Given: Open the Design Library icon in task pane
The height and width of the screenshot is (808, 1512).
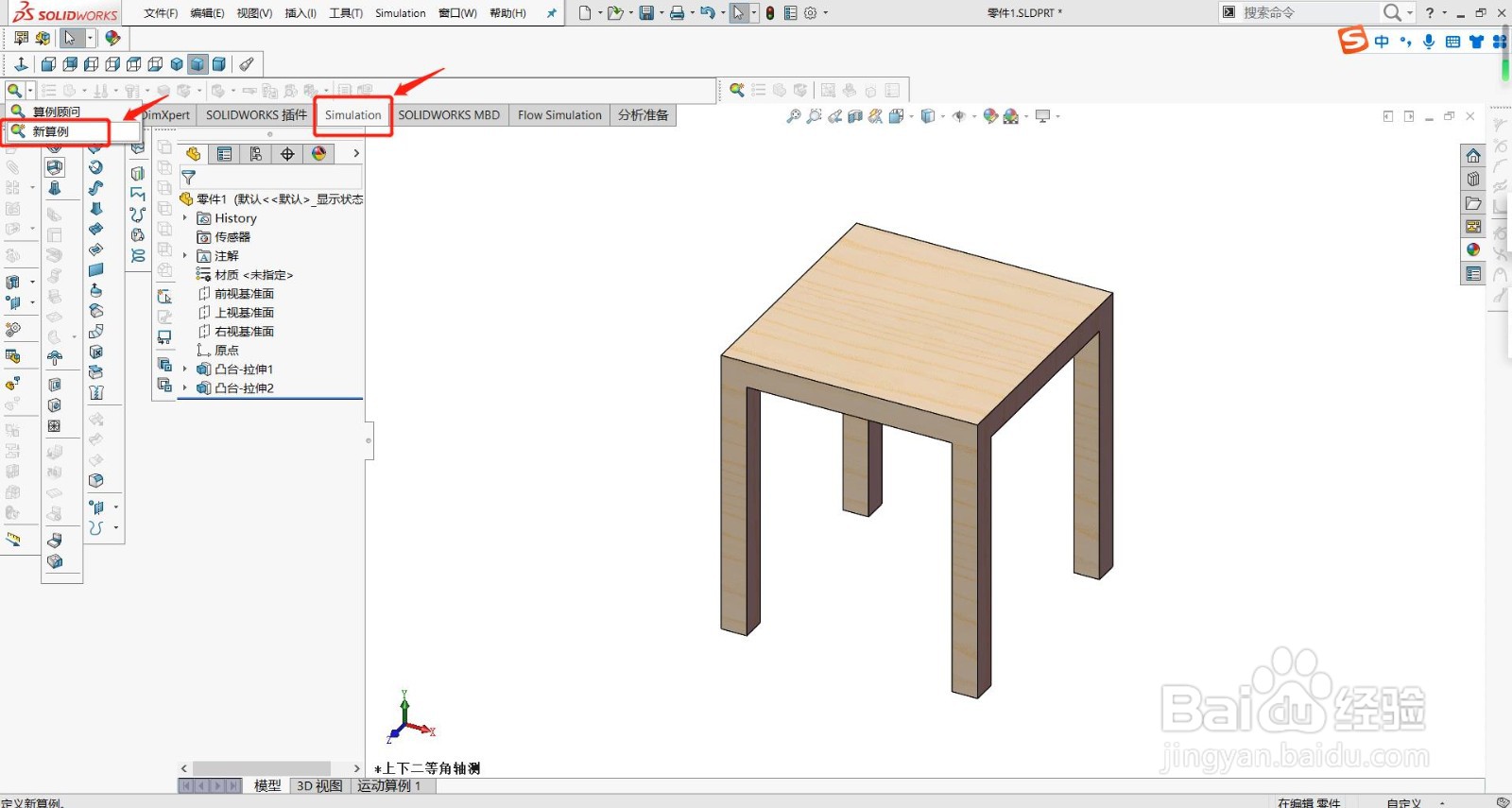Looking at the screenshot, I should 1473,180.
